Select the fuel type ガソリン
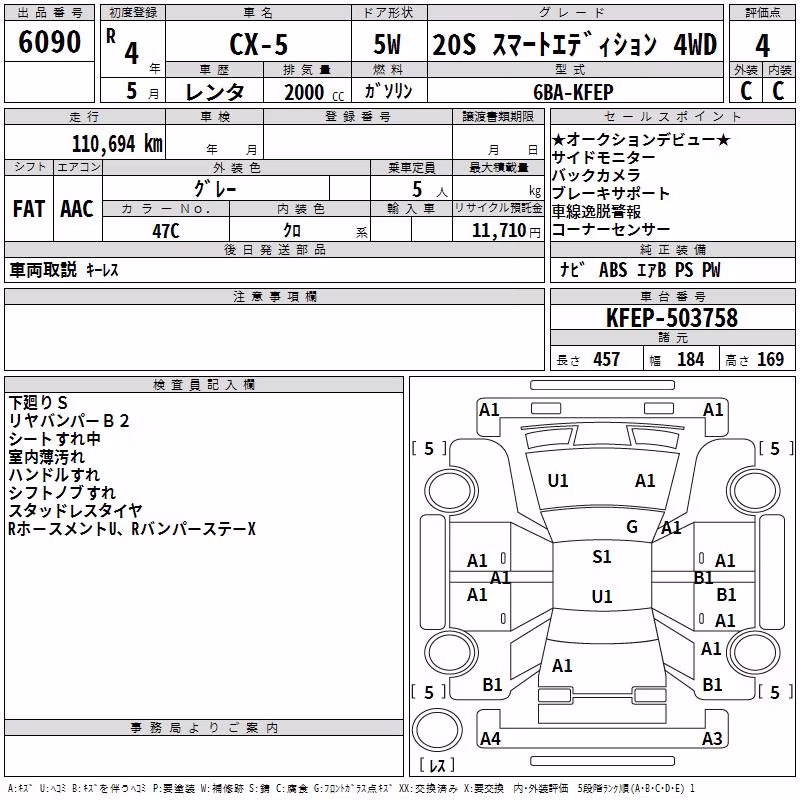The image size is (800, 800). [x=388, y=91]
